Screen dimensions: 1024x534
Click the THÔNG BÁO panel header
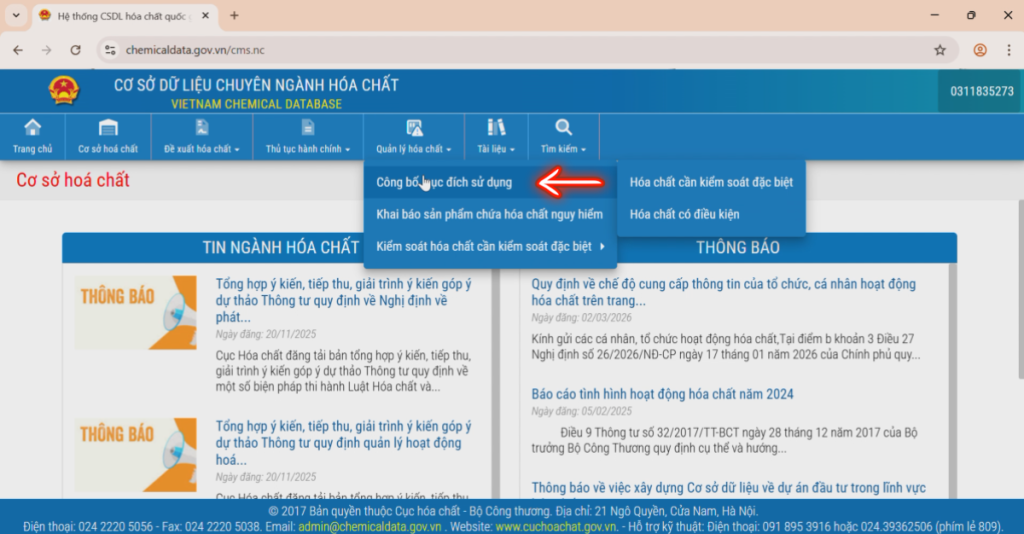737,247
